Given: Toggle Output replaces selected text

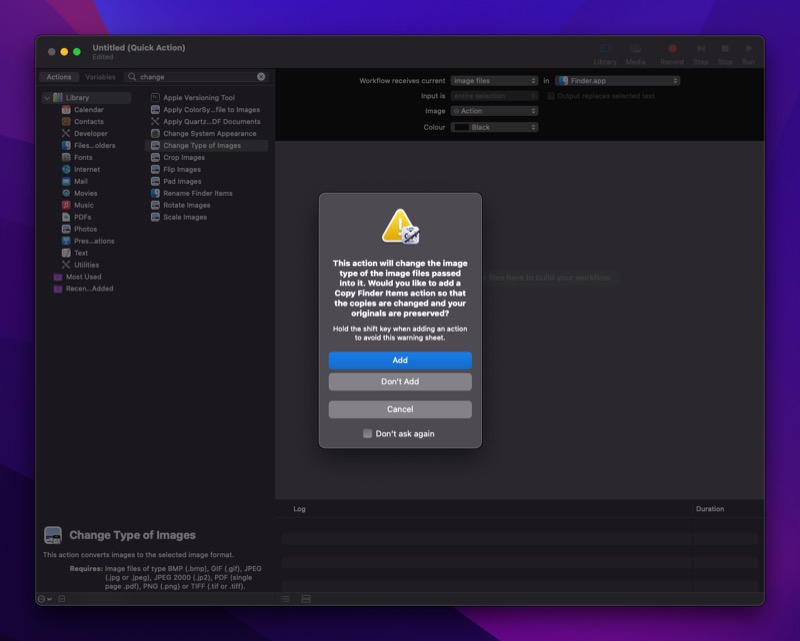Looking at the screenshot, I should click(x=552, y=94).
